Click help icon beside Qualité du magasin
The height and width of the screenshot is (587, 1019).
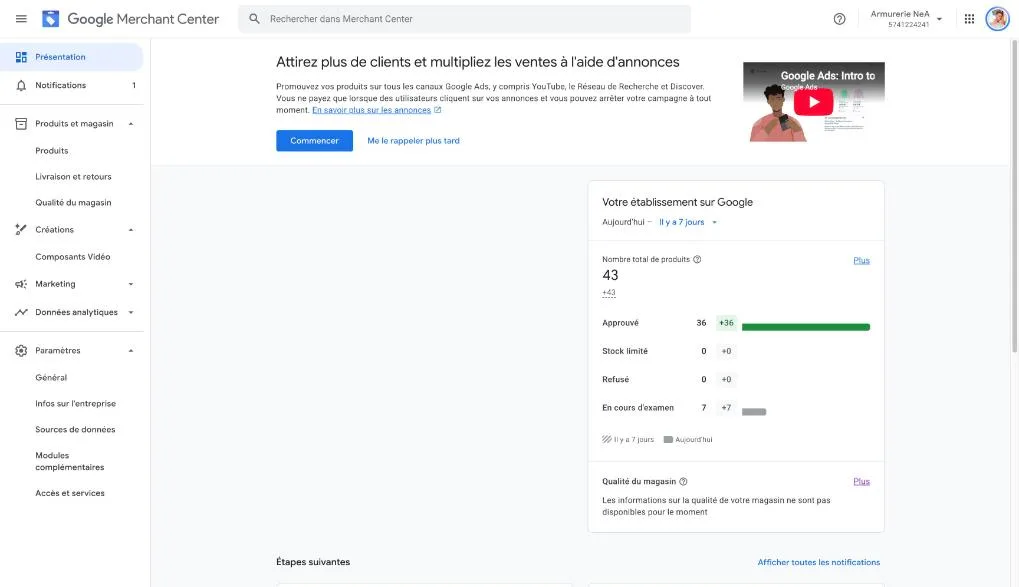(x=683, y=482)
